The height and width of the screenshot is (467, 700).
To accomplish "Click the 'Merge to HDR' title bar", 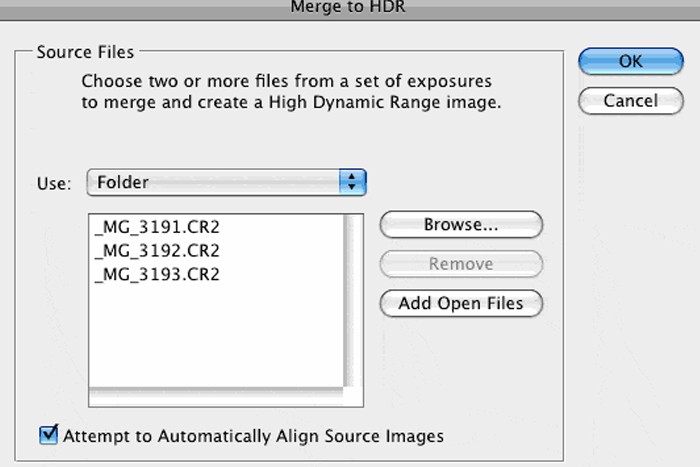I will [x=348, y=8].
